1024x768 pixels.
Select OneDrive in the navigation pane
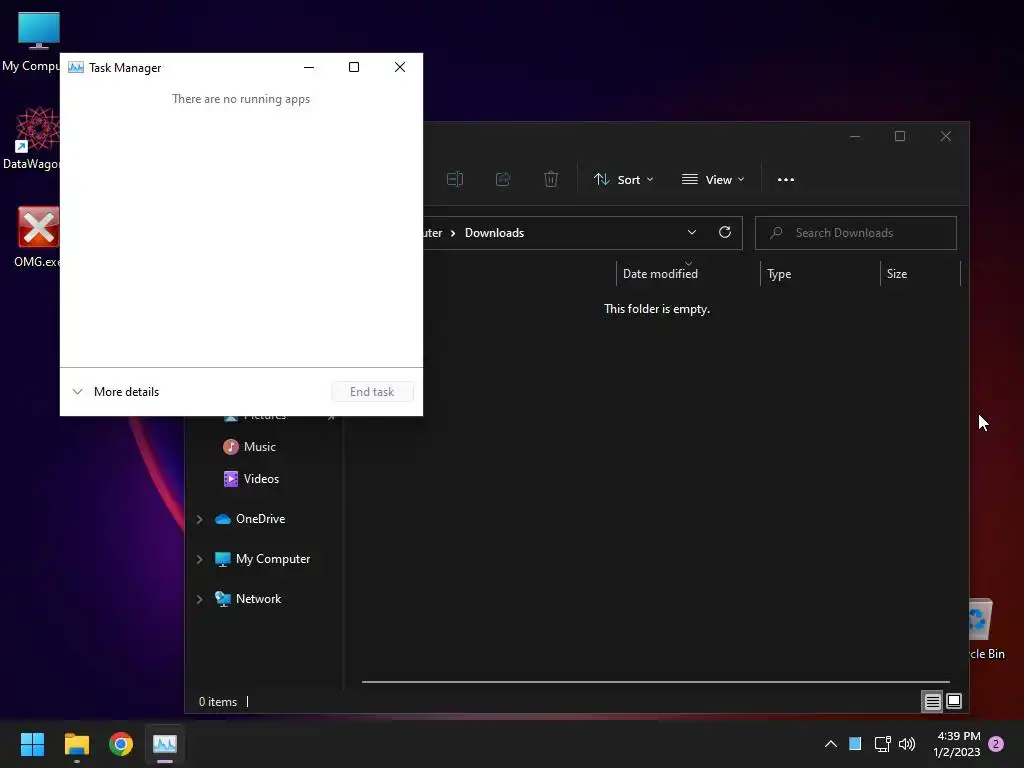point(260,519)
